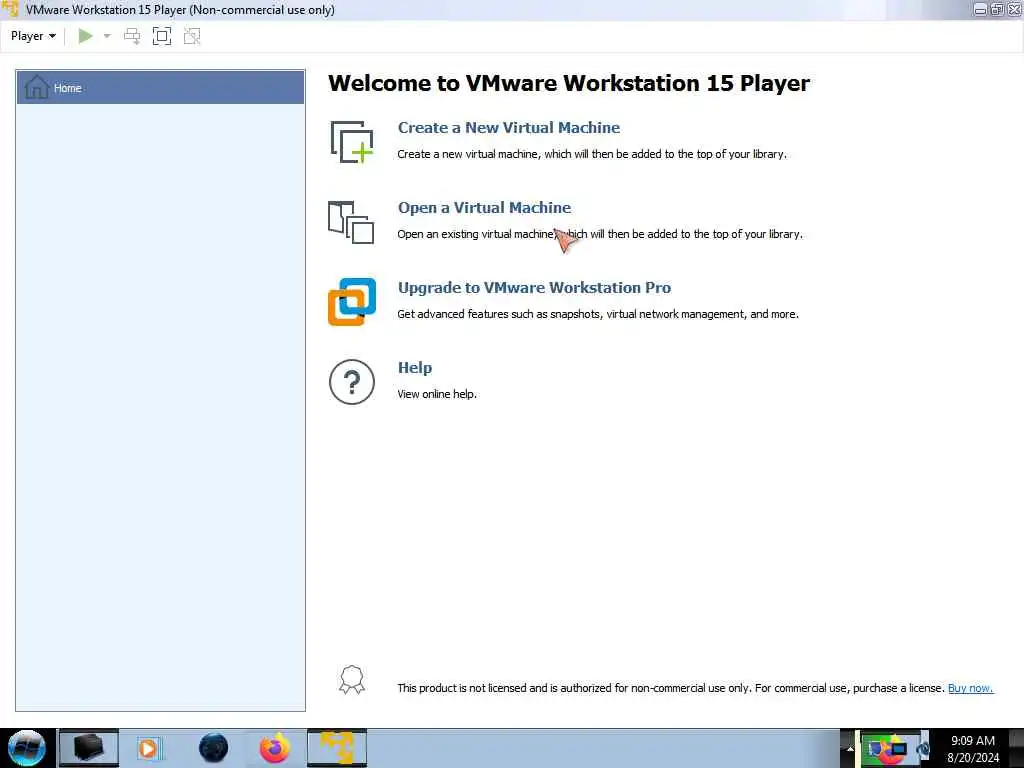Click Upgrade to VMware Workstation Pro link

coord(534,287)
